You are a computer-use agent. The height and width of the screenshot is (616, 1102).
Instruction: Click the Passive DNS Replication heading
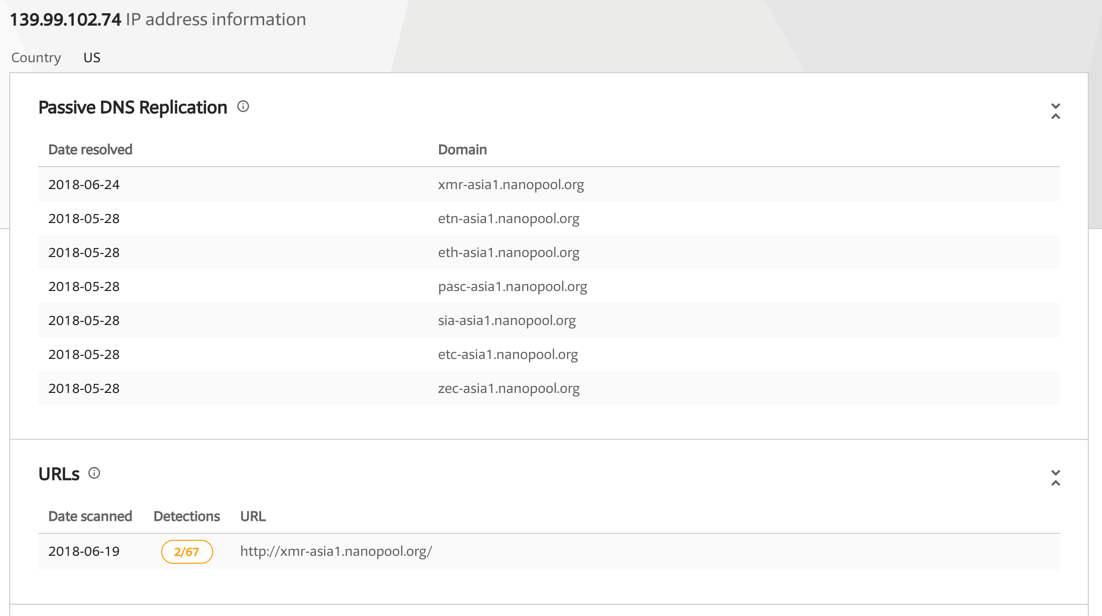pos(133,108)
